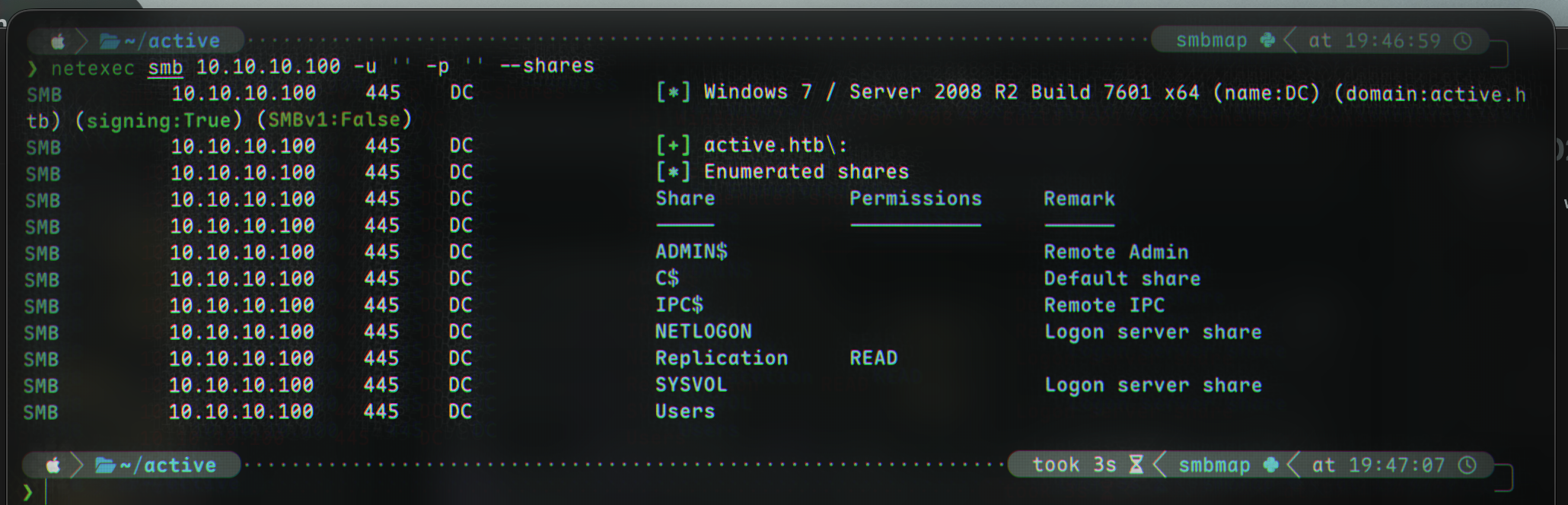Screen dimensions: 1568x505
Task: Click the Python icon in bottom smbmap segment
Action: pyautogui.click(x=1270, y=465)
